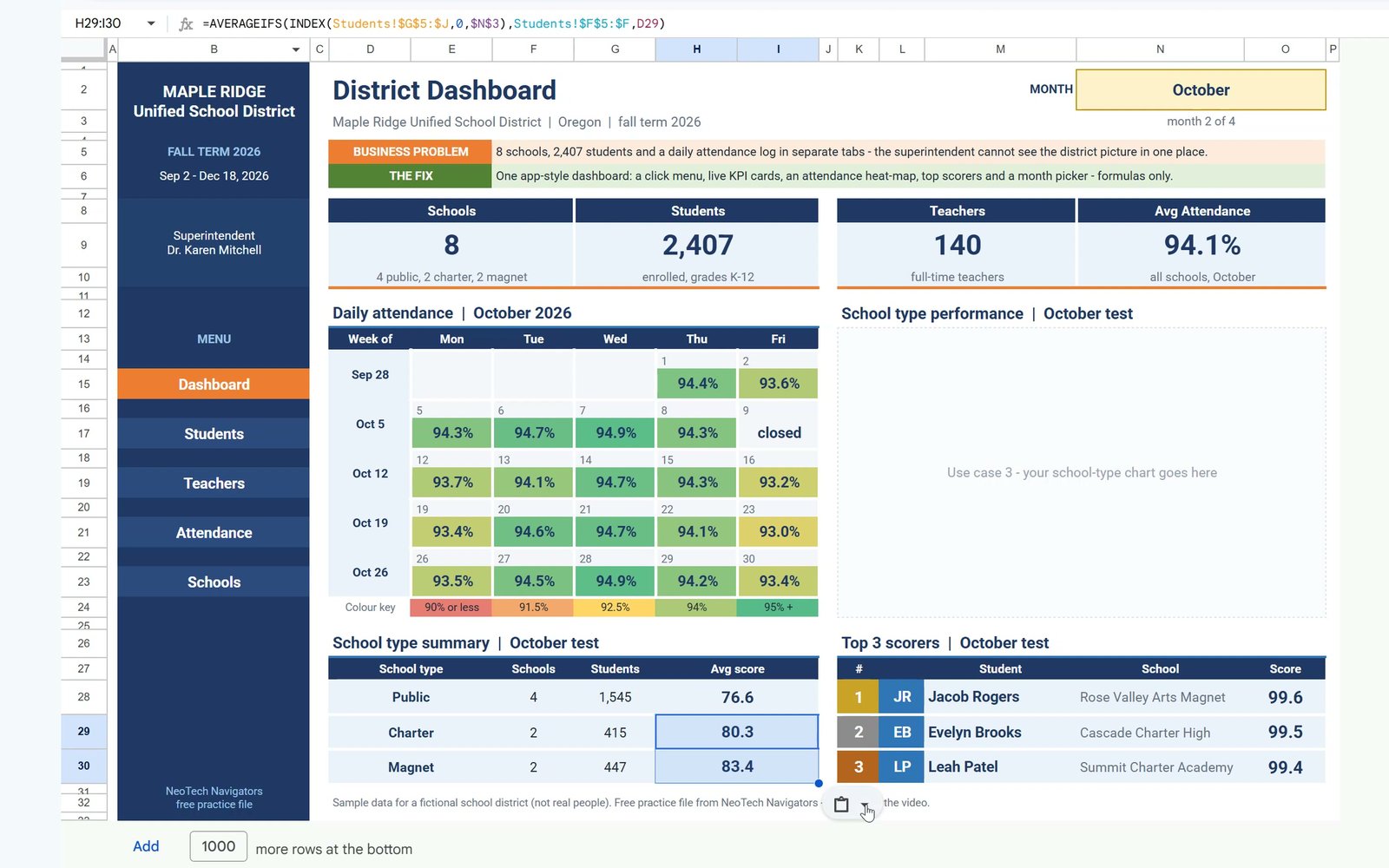Click THE FIX green label
This screenshot has width=1389, height=868.
410,176
